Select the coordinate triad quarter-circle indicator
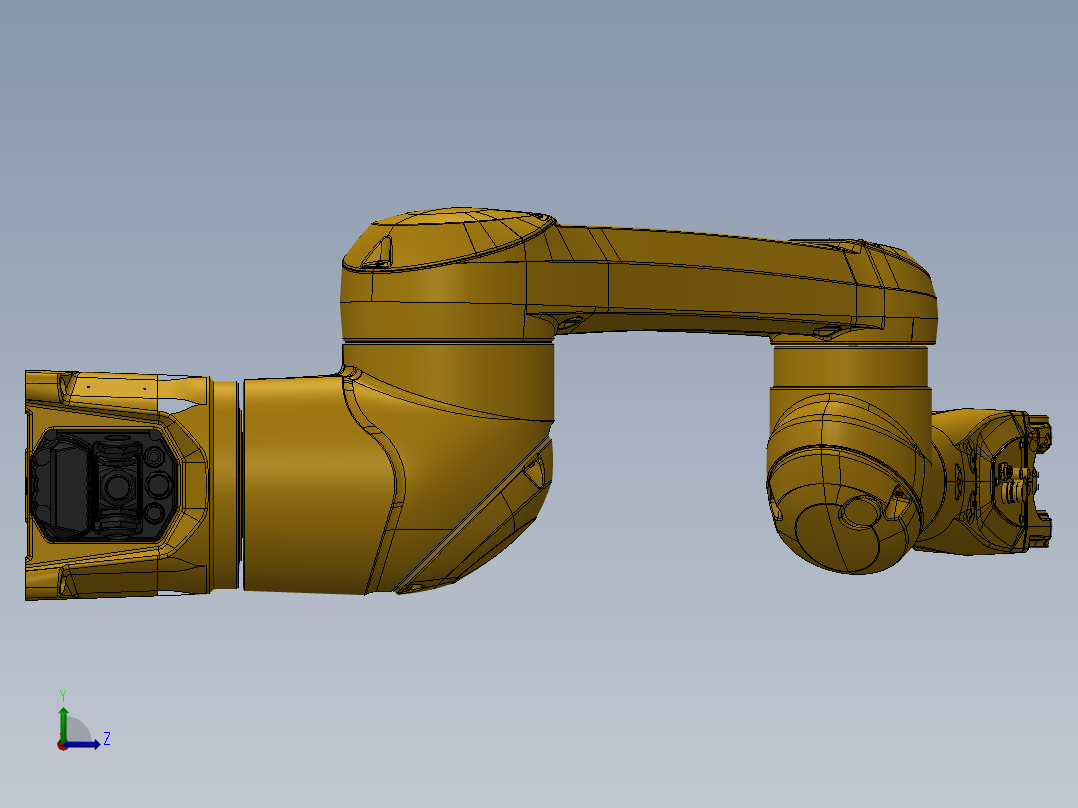 click(79, 727)
